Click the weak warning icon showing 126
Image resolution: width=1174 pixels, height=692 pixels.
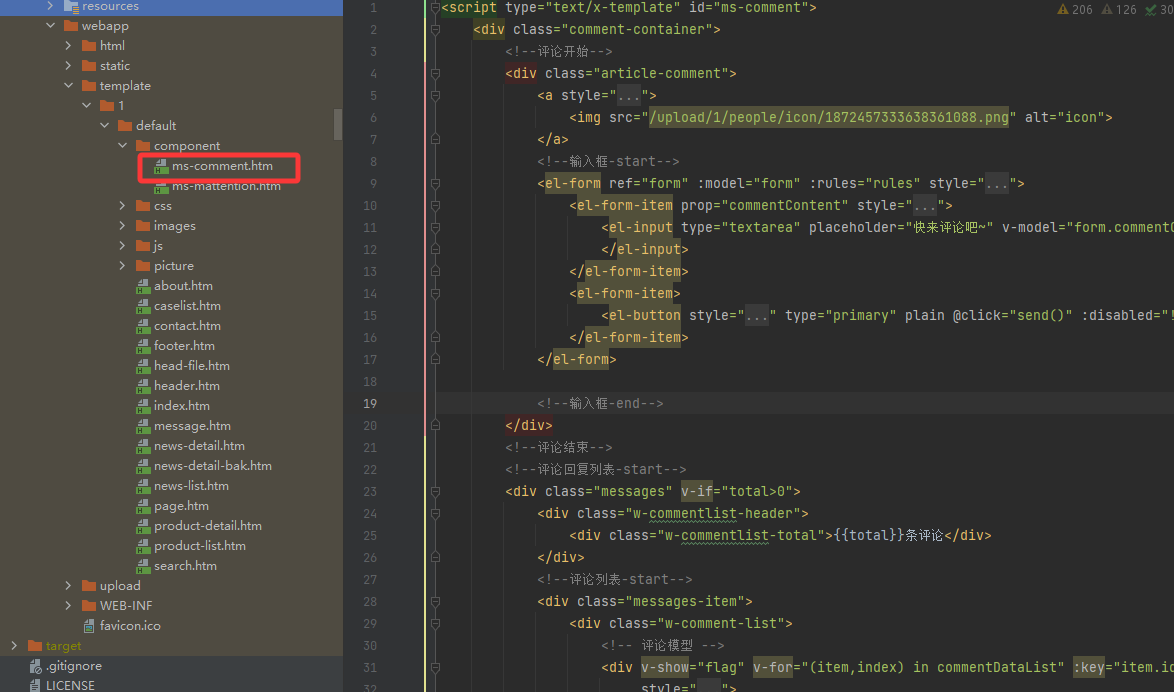pos(1107,9)
